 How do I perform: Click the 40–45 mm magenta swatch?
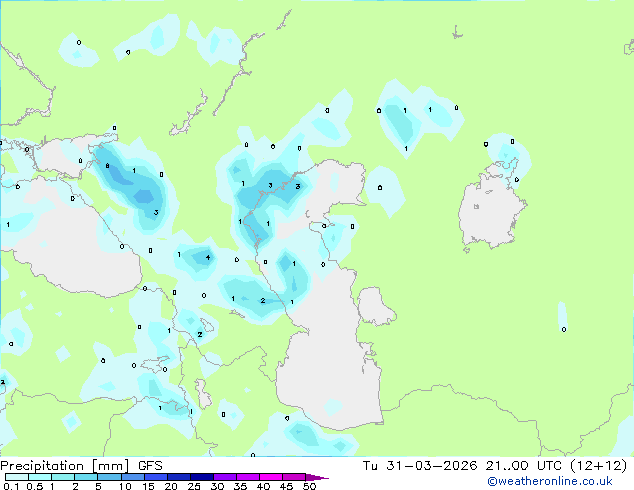click(x=271, y=477)
